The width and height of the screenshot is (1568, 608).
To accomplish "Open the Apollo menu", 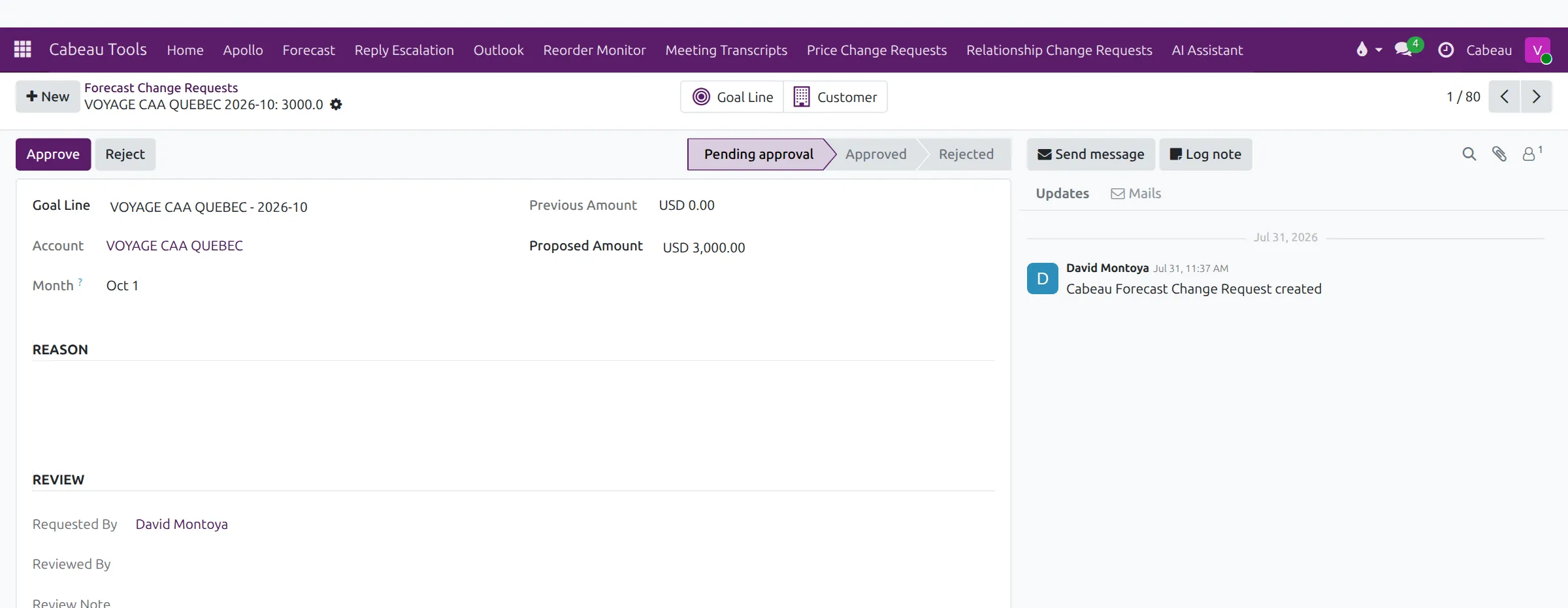I will [x=243, y=50].
